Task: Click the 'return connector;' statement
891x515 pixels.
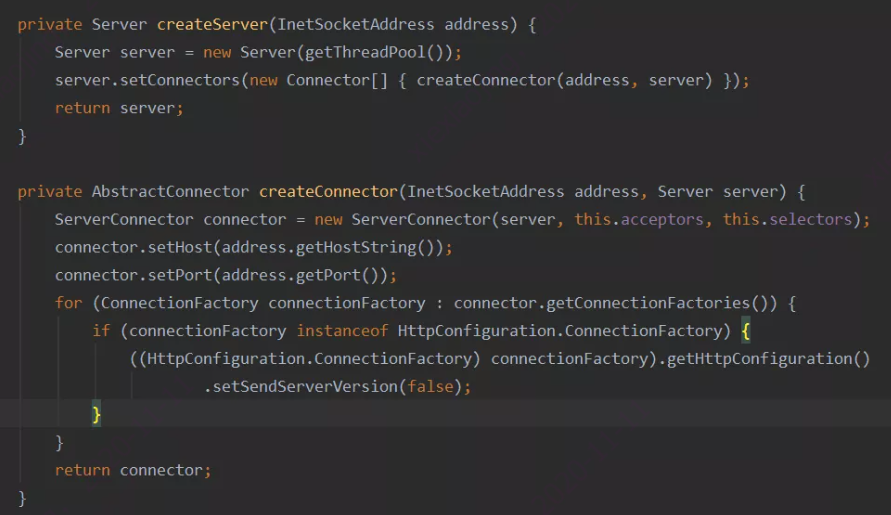Action: [x=133, y=470]
